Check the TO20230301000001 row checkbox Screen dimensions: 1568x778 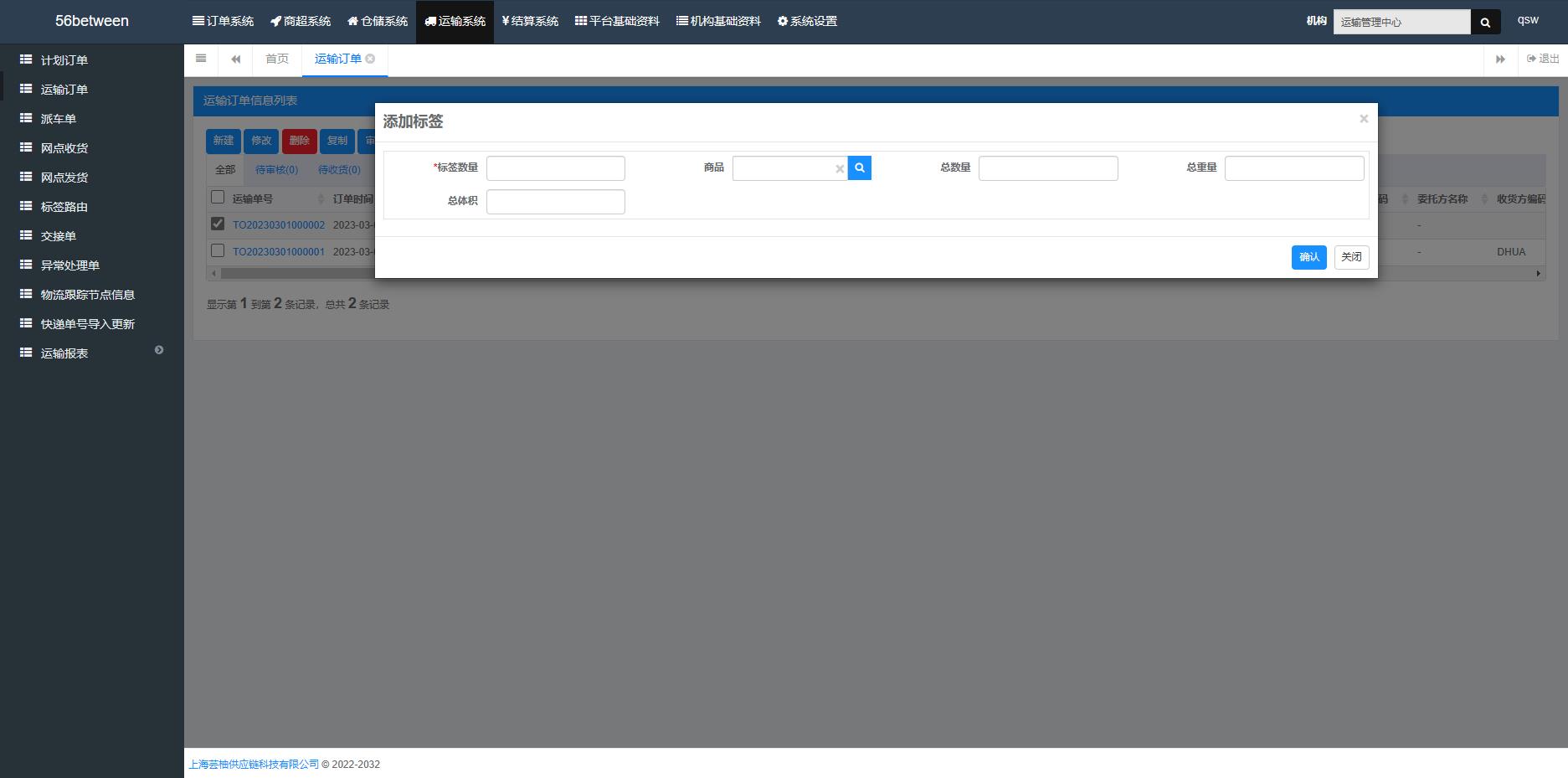(218, 250)
